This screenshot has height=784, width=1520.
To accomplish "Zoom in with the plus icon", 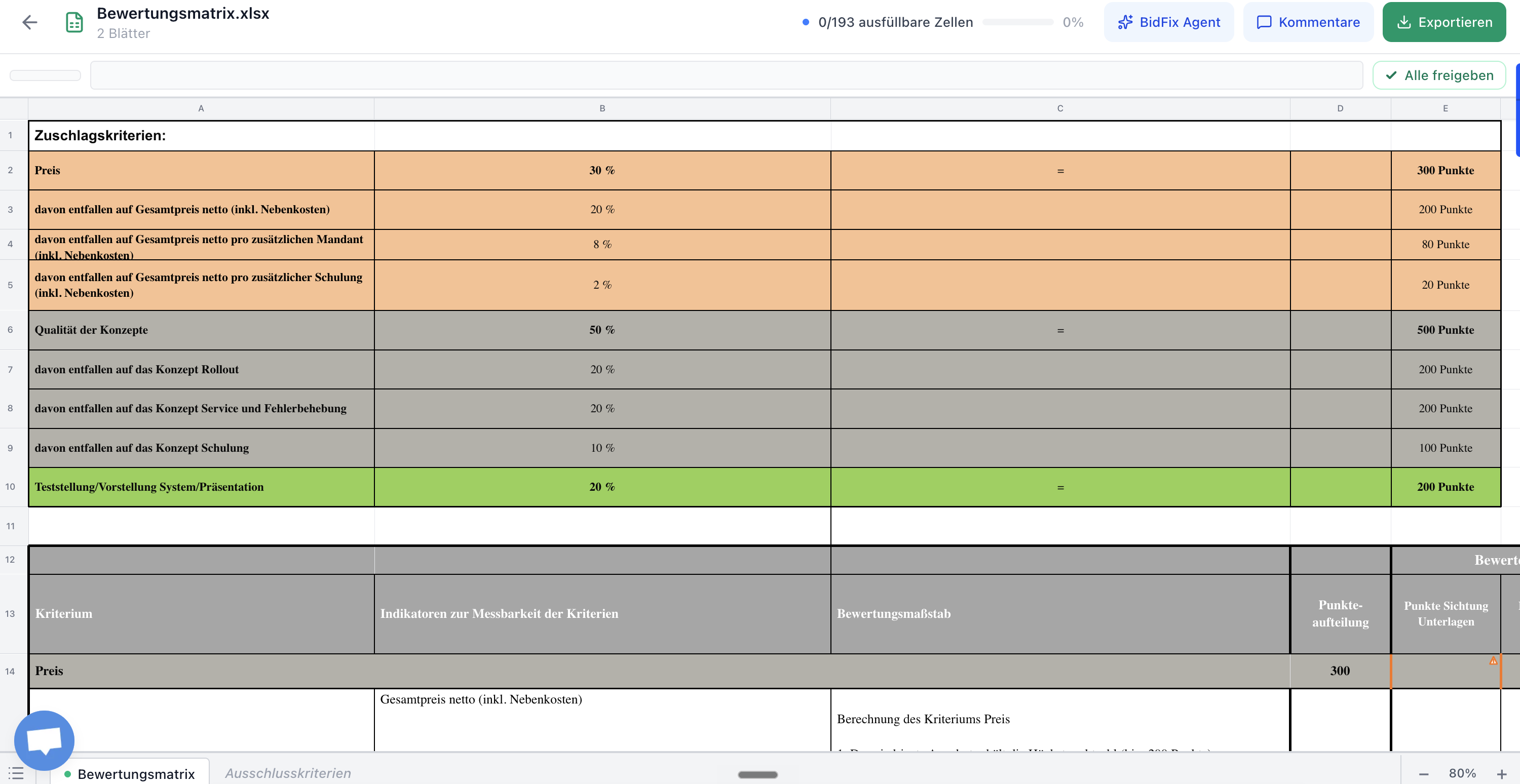I will tap(1502, 774).
